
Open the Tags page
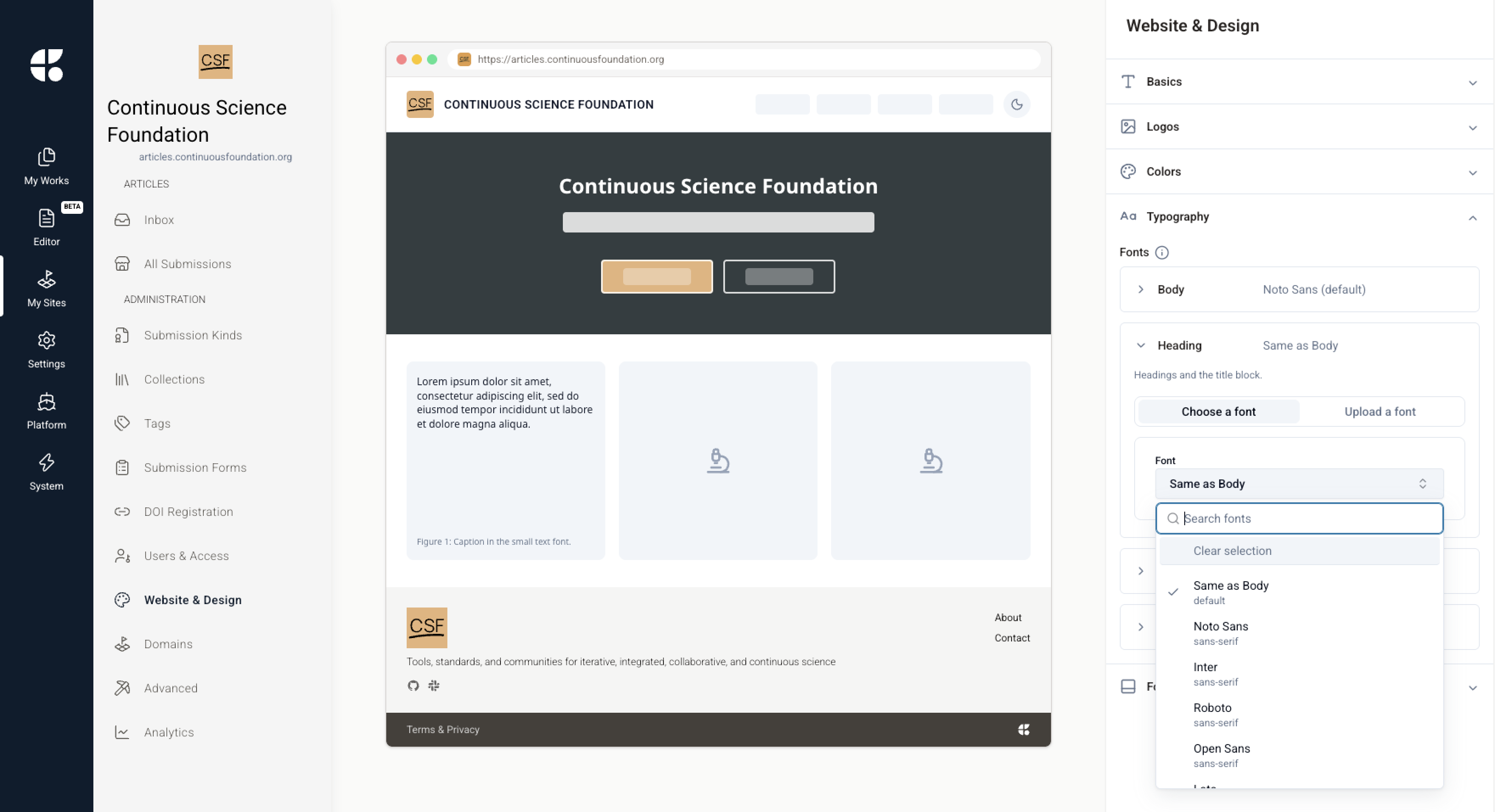212,423
